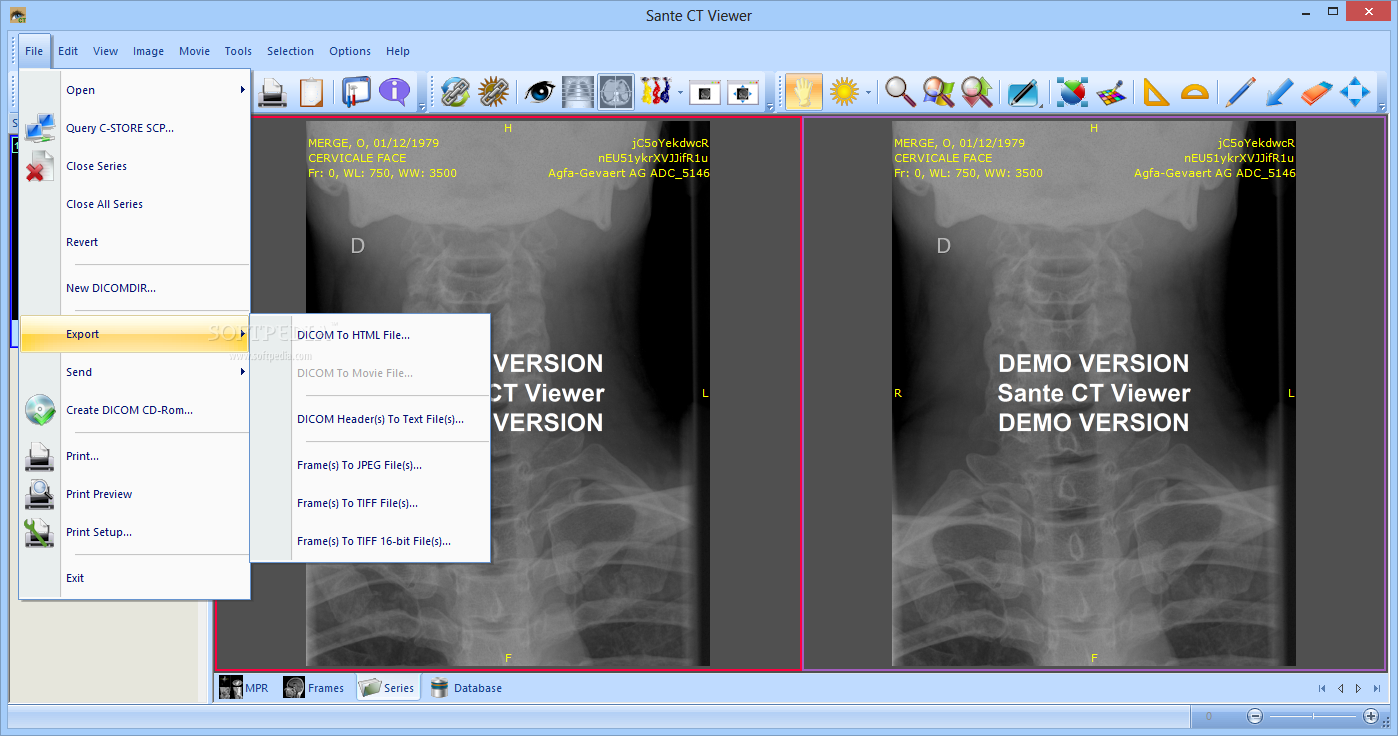Select DICOM To HTML File... export option

(370, 335)
